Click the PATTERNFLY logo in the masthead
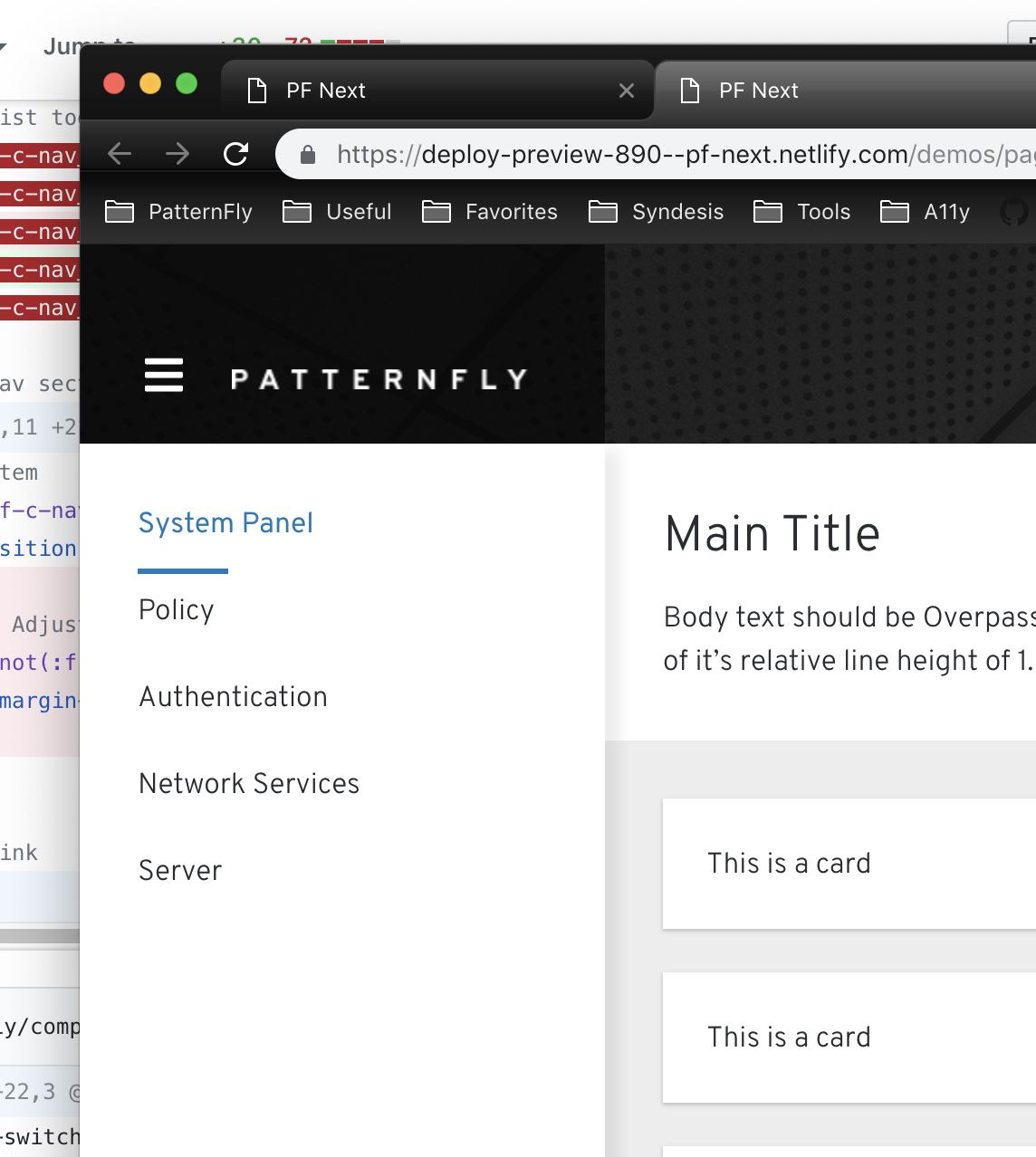The height and width of the screenshot is (1157, 1036). click(379, 378)
